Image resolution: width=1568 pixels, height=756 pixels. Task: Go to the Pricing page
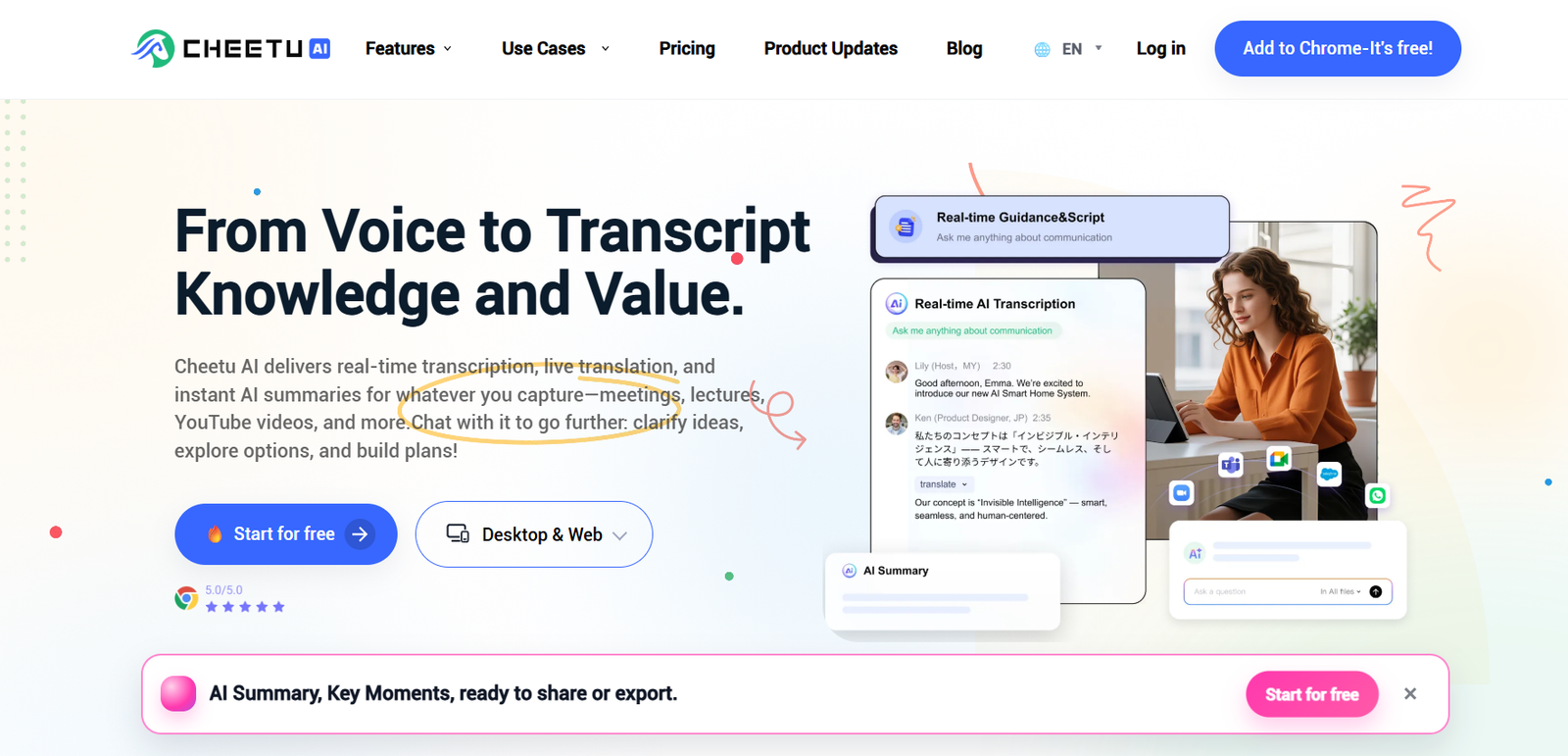687,48
